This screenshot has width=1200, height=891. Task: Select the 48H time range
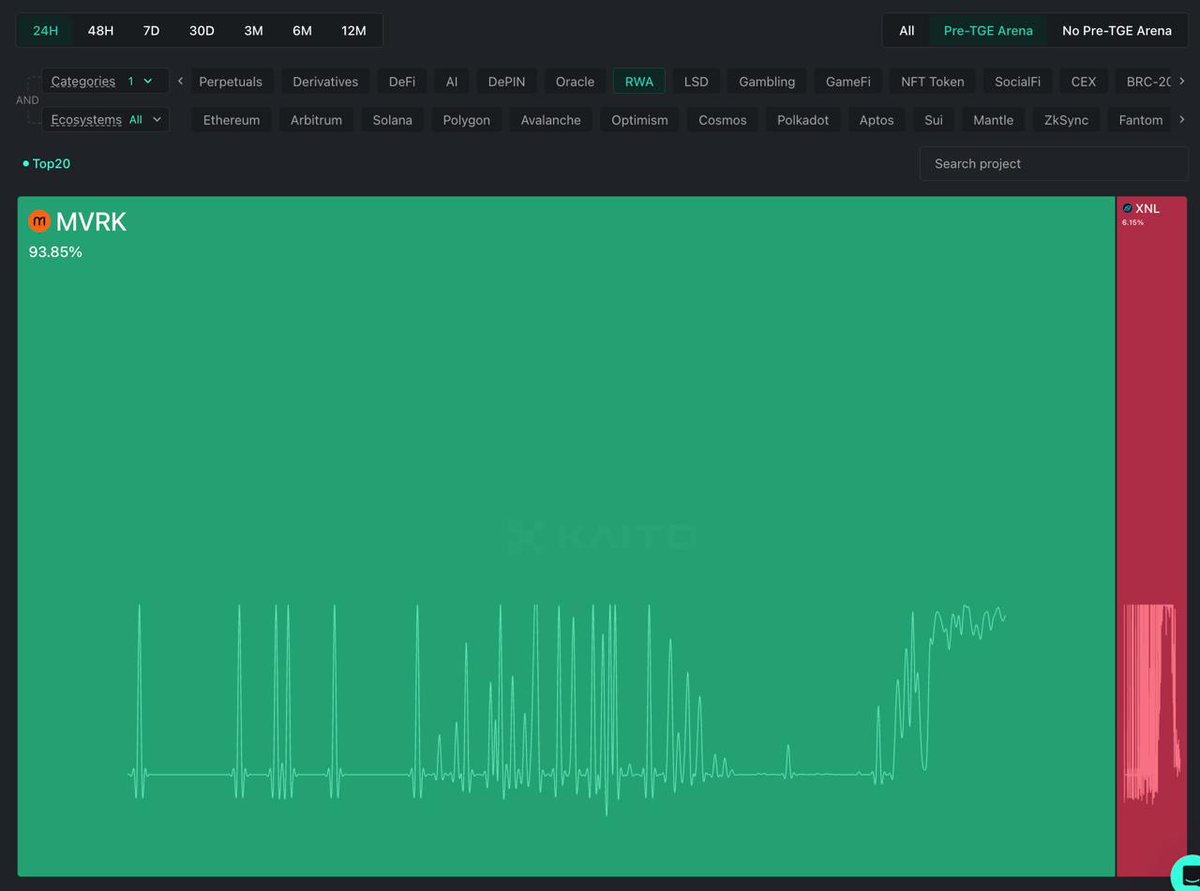100,31
